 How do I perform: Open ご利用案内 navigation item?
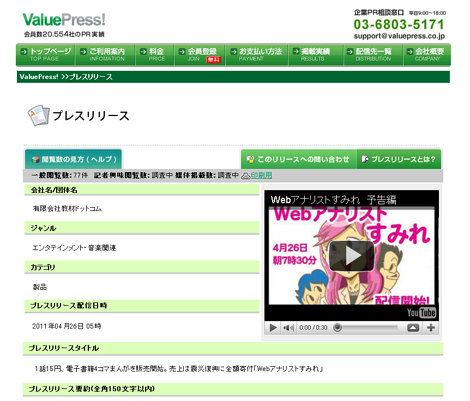[106, 55]
